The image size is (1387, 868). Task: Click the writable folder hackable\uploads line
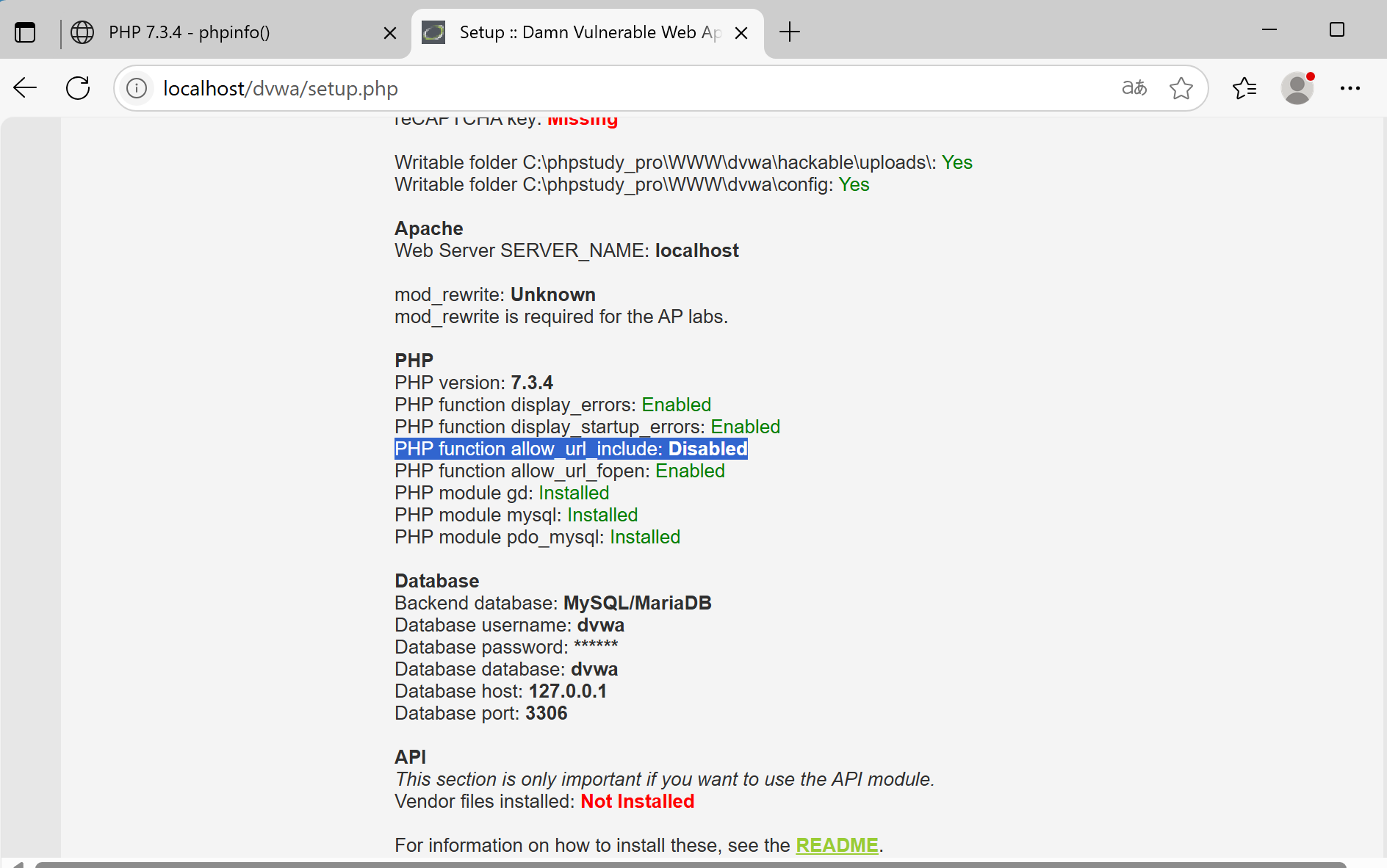pos(683,162)
